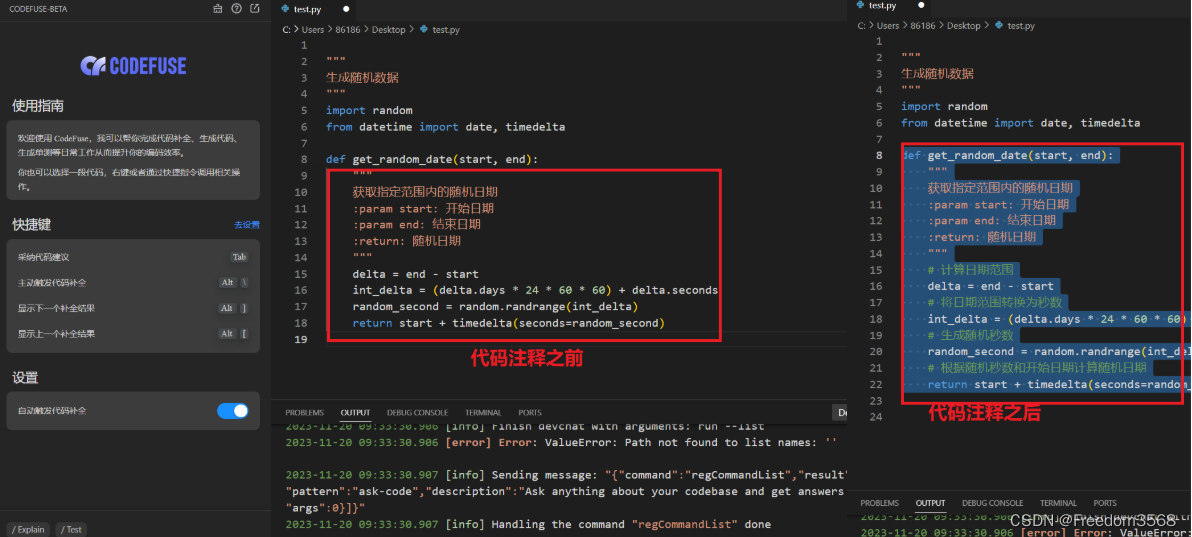Click '86186' in the left breadcrumb
Viewport: 1192px width, 537px height.
(349, 30)
